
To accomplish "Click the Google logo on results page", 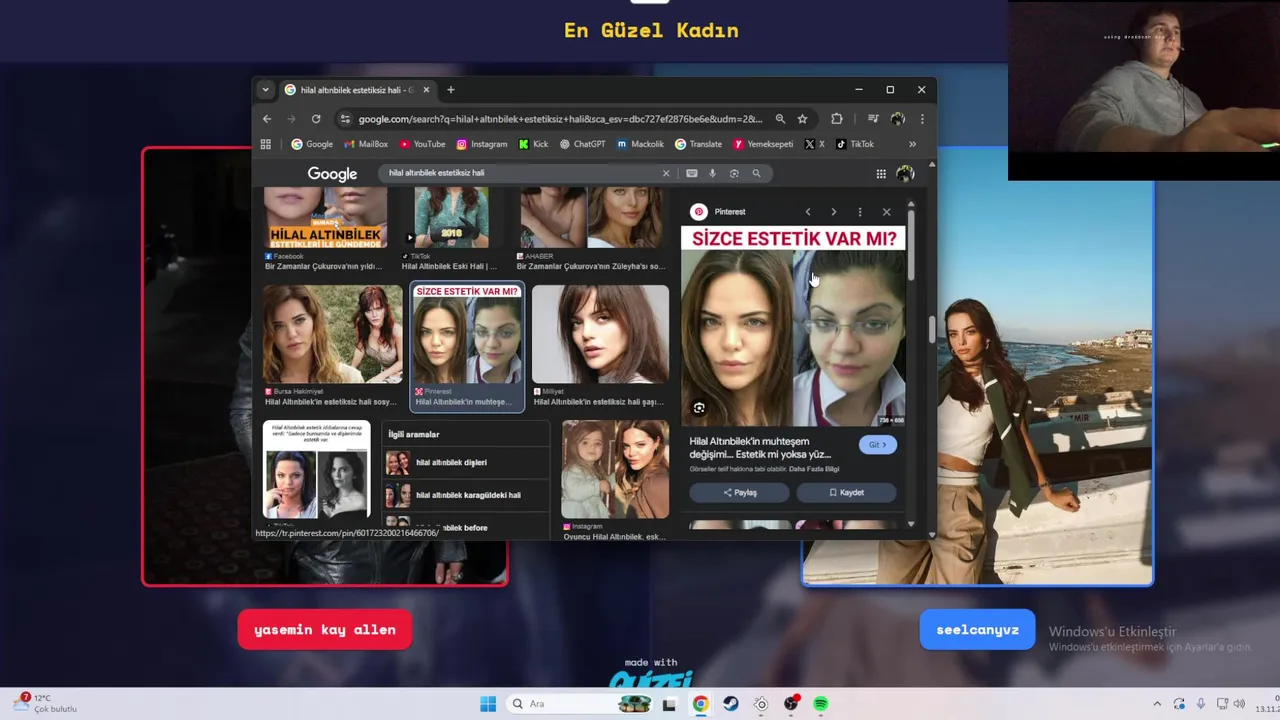I will (x=332, y=174).
